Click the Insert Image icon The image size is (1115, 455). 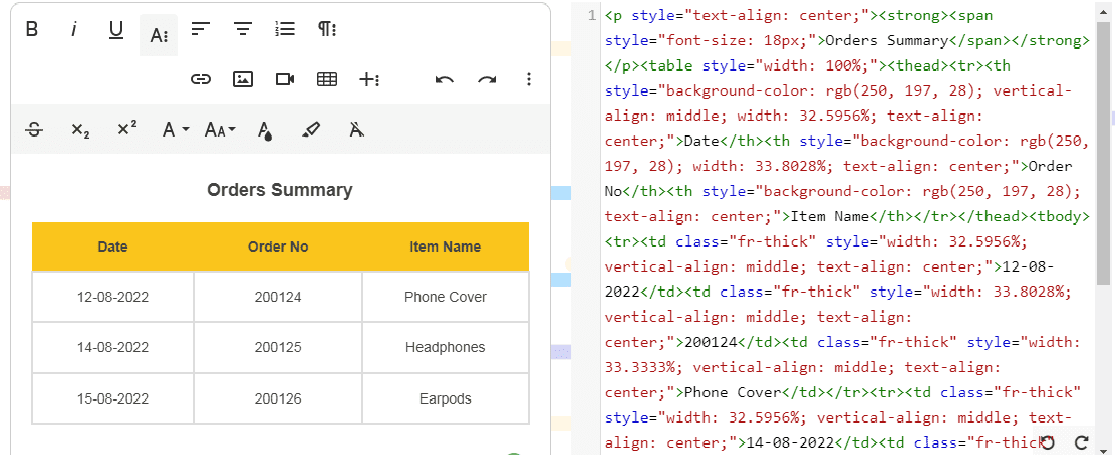coord(243,79)
